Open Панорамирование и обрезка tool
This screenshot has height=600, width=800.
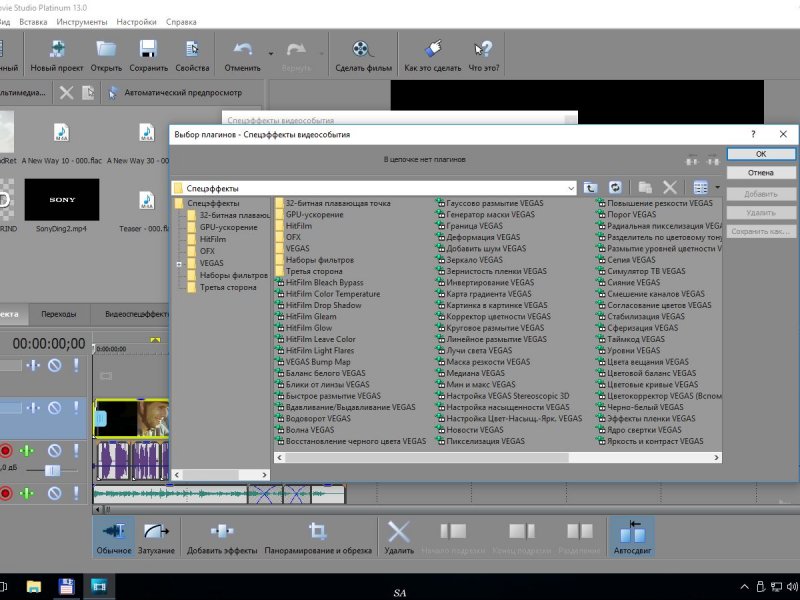pos(318,537)
